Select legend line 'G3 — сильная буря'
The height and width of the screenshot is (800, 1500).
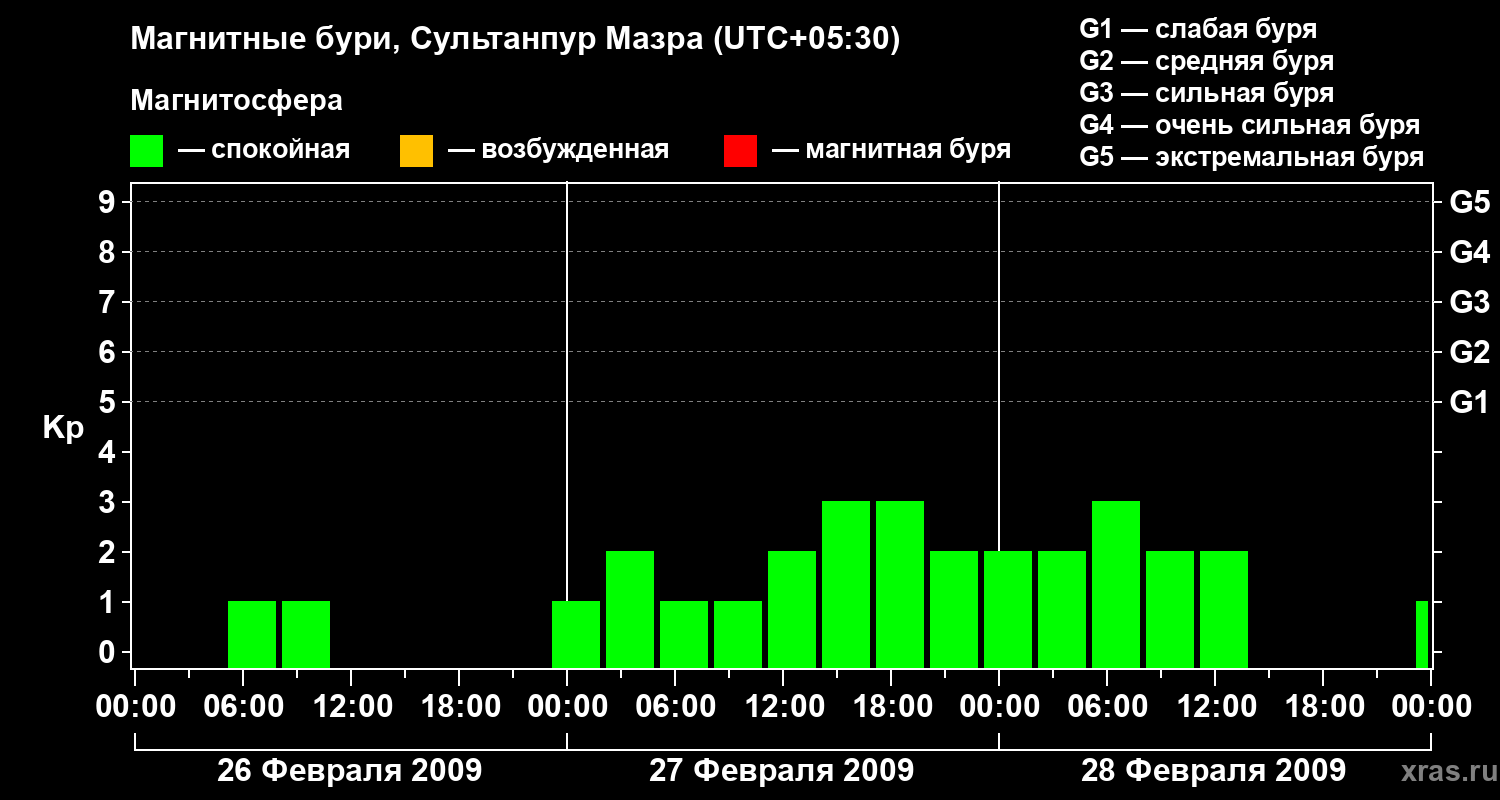pos(1206,93)
